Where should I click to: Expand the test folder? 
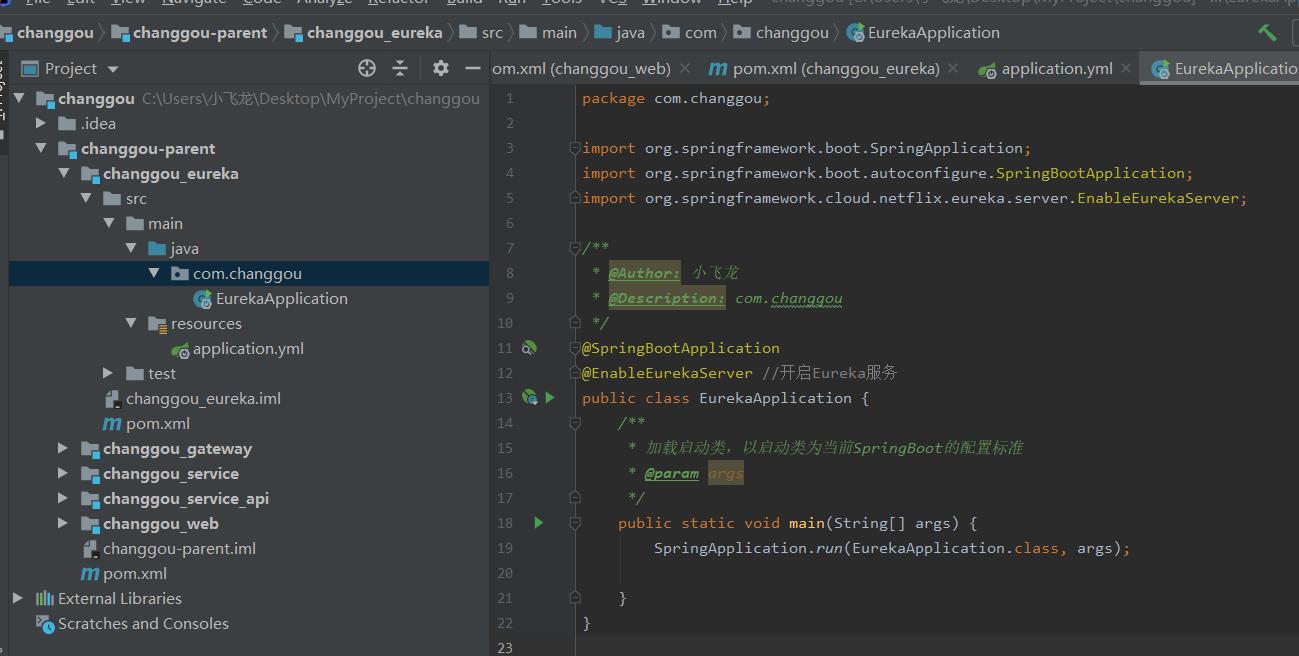point(108,373)
